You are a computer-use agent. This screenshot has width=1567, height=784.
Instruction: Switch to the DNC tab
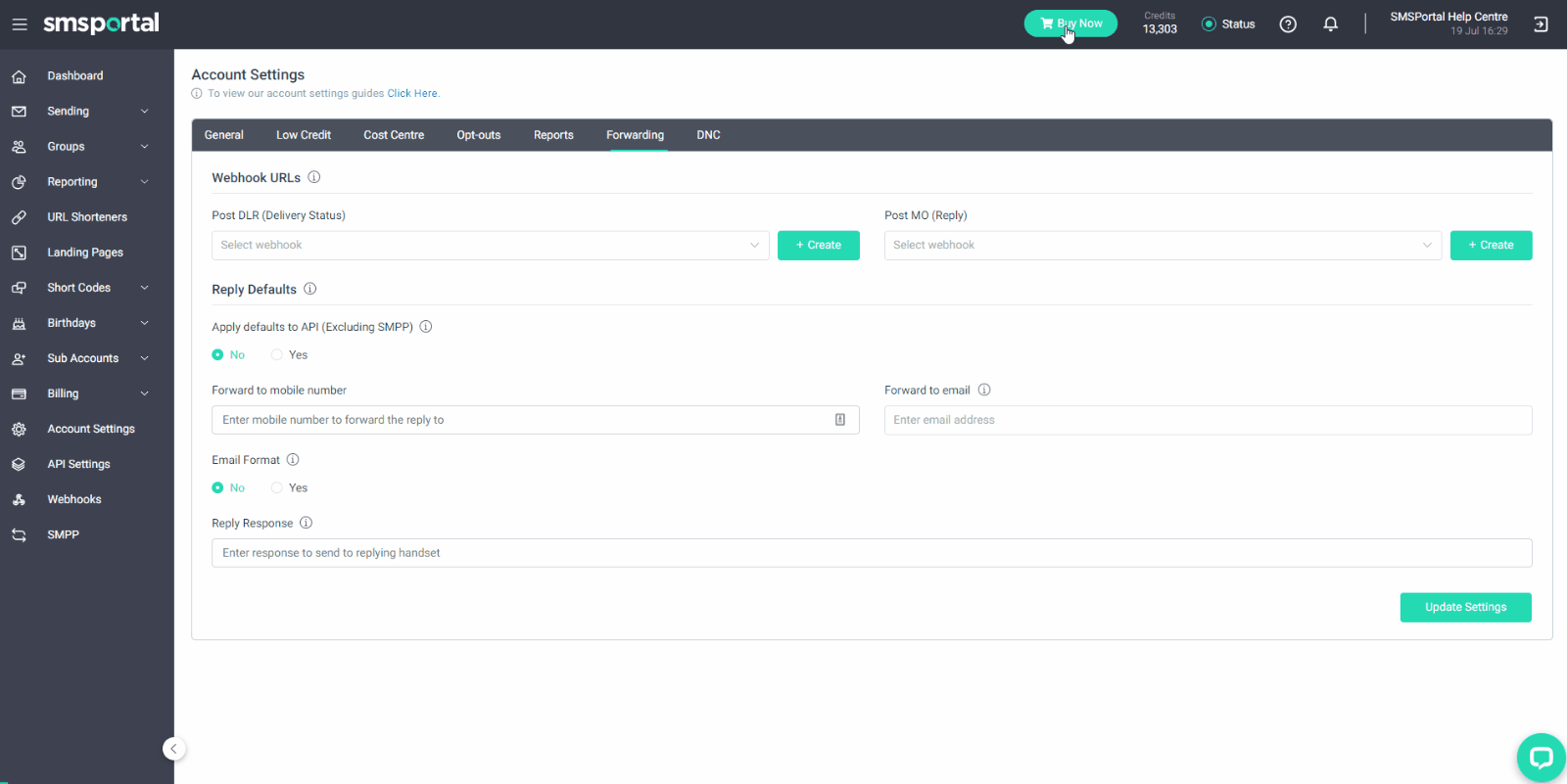(x=708, y=135)
